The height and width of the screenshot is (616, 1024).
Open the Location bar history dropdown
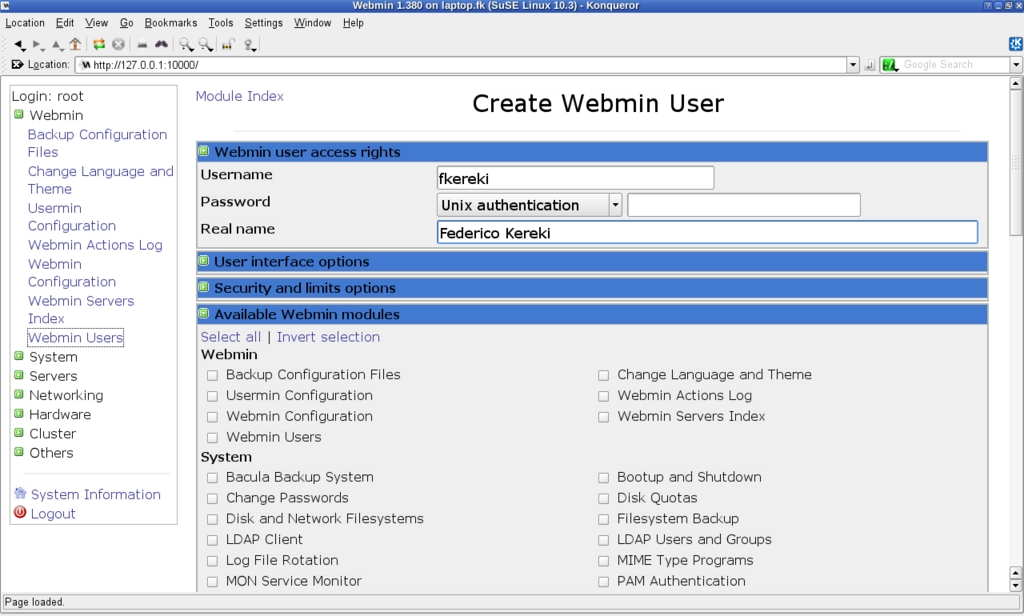pos(852,64)
